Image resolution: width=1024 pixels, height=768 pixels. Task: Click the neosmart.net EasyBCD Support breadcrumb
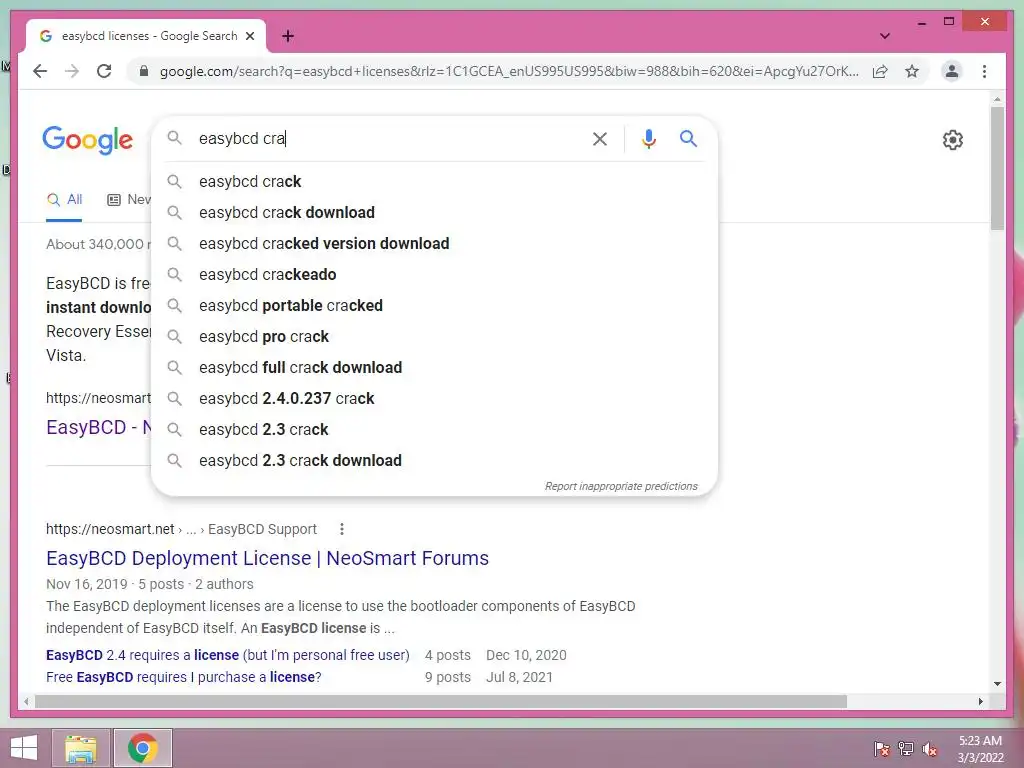point(181,529)
